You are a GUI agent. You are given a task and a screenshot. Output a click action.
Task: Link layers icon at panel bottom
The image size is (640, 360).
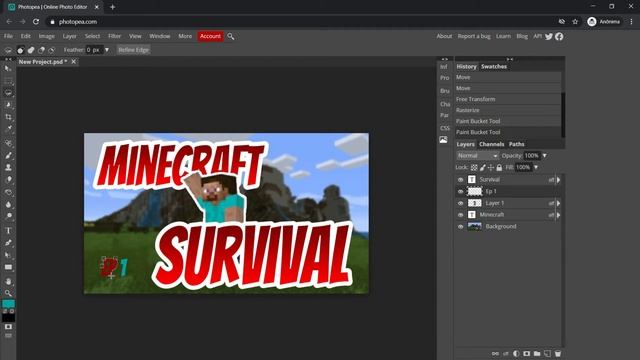point(495,353)
